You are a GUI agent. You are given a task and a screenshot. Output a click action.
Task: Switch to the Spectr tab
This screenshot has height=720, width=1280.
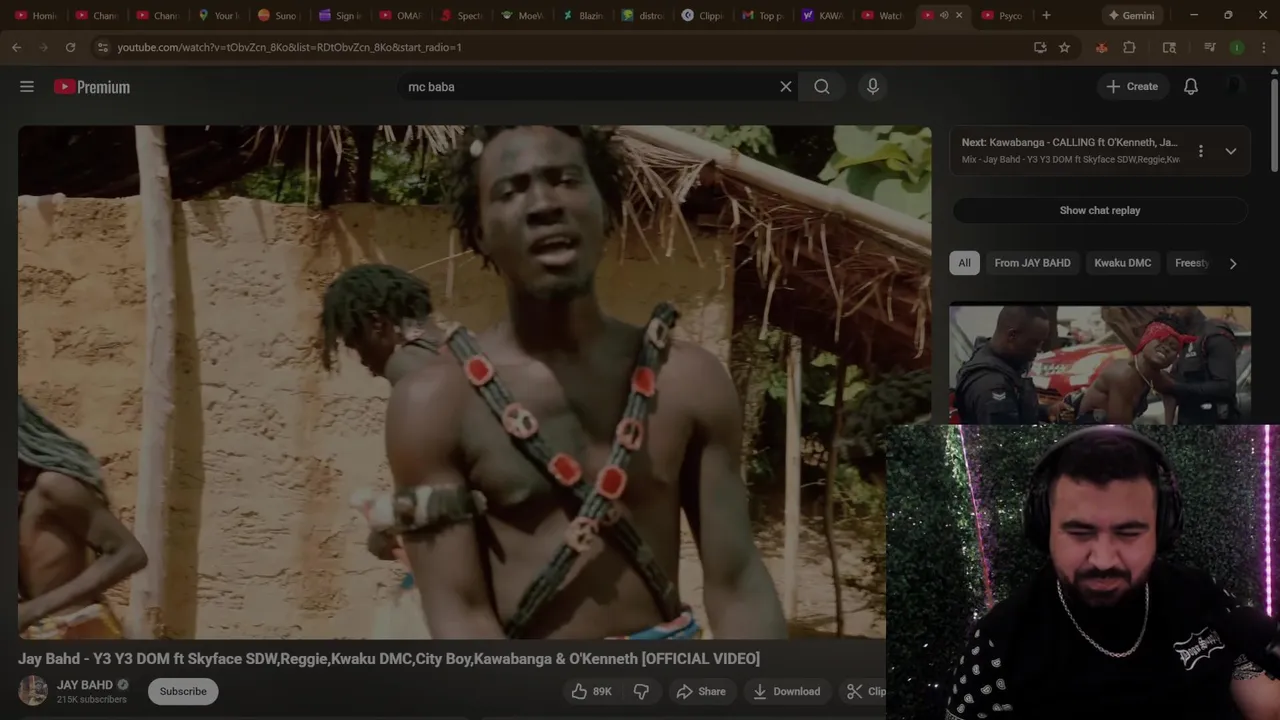[460, 15]
